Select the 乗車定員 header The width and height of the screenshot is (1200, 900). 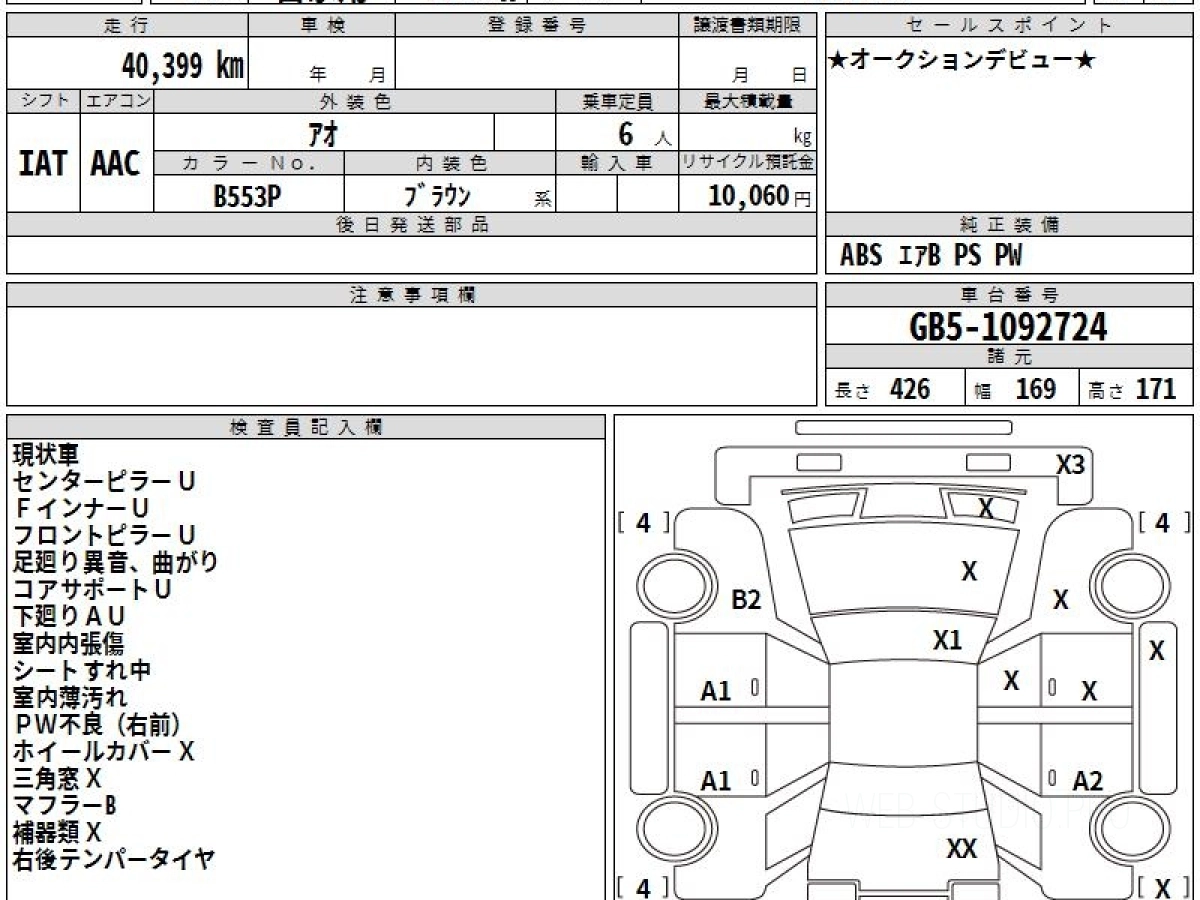[617, 101]
